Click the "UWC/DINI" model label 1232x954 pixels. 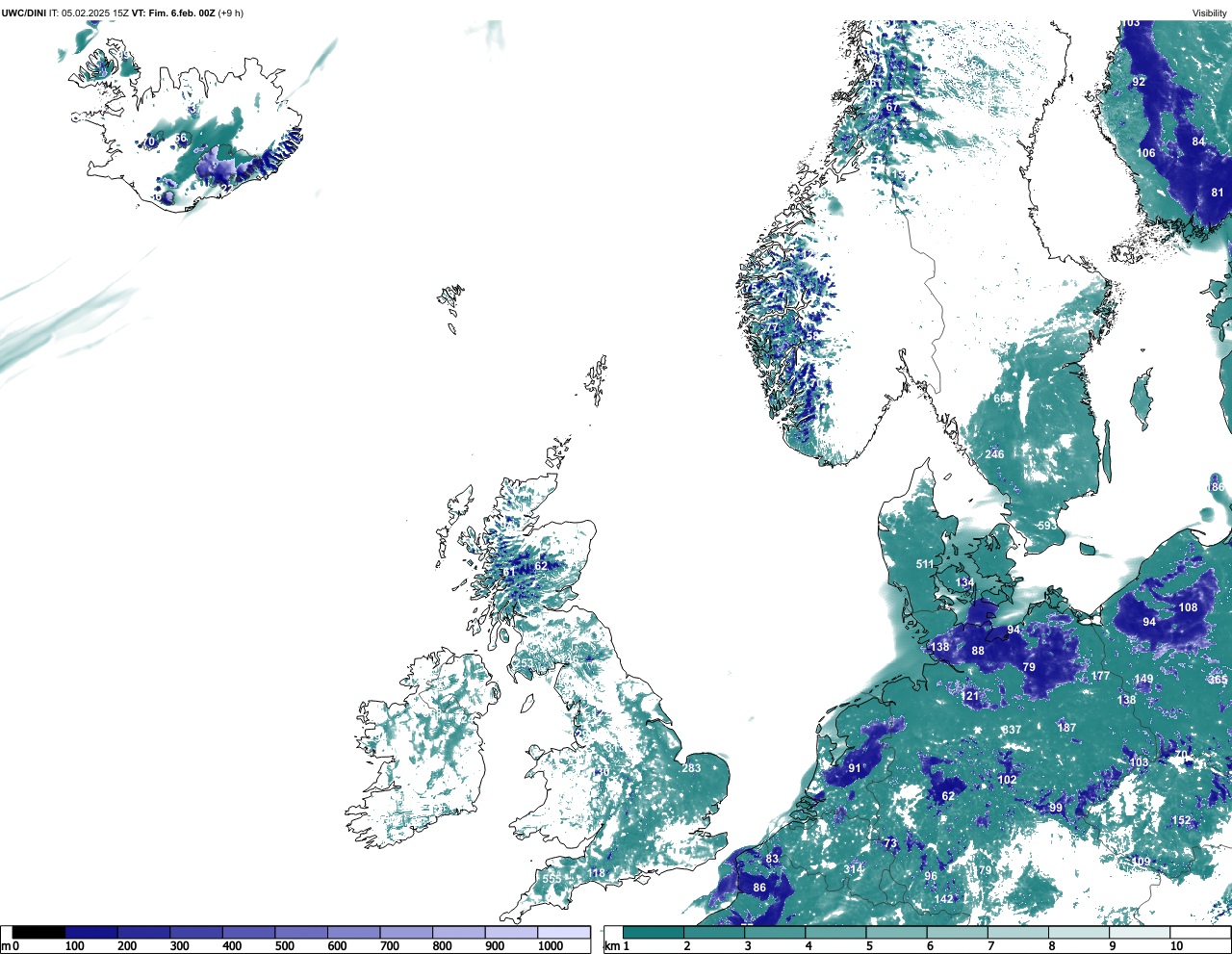point(24,13)
